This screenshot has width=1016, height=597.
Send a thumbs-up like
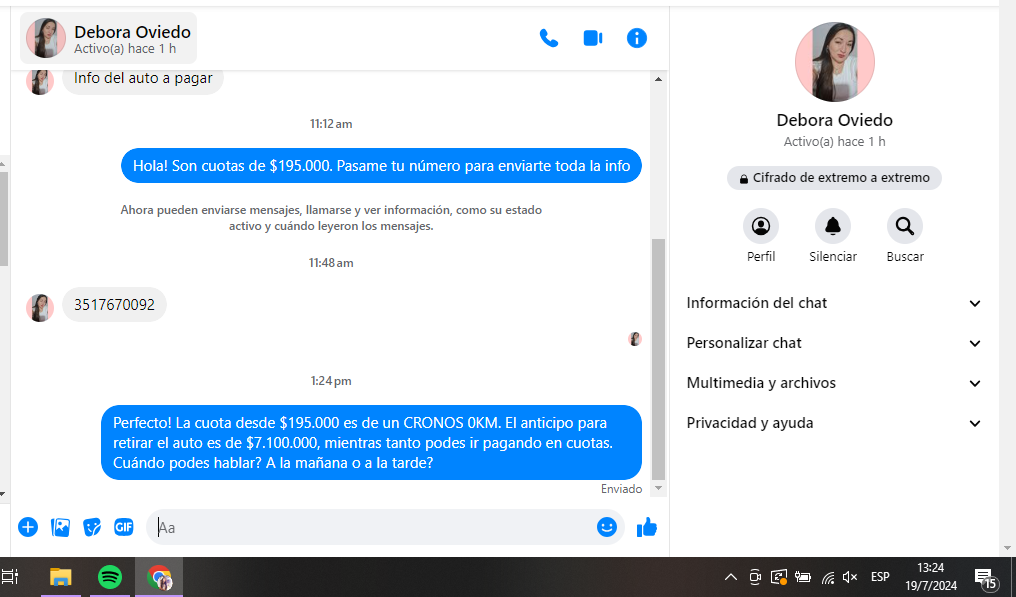click(647, 527)
